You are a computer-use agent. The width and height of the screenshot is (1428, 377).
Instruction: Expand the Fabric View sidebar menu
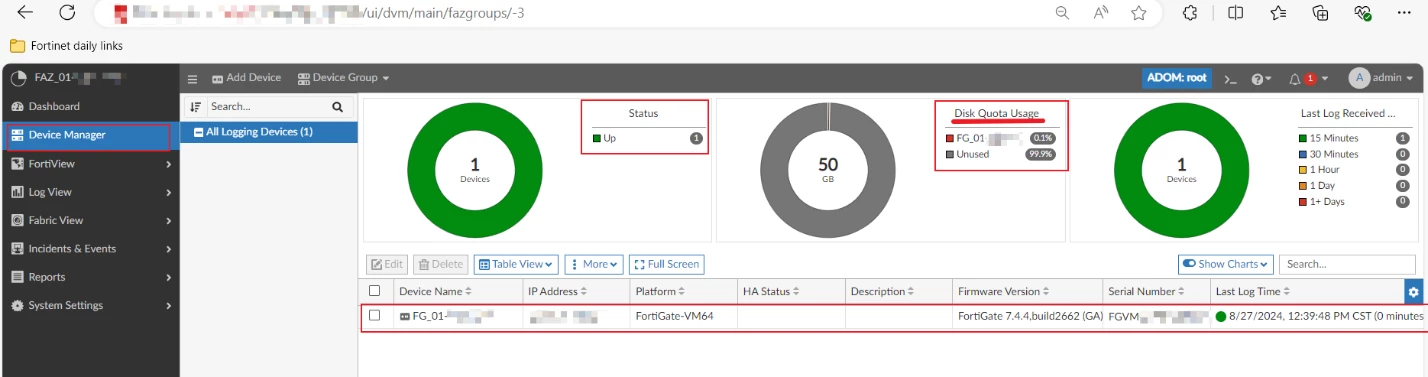90,220
